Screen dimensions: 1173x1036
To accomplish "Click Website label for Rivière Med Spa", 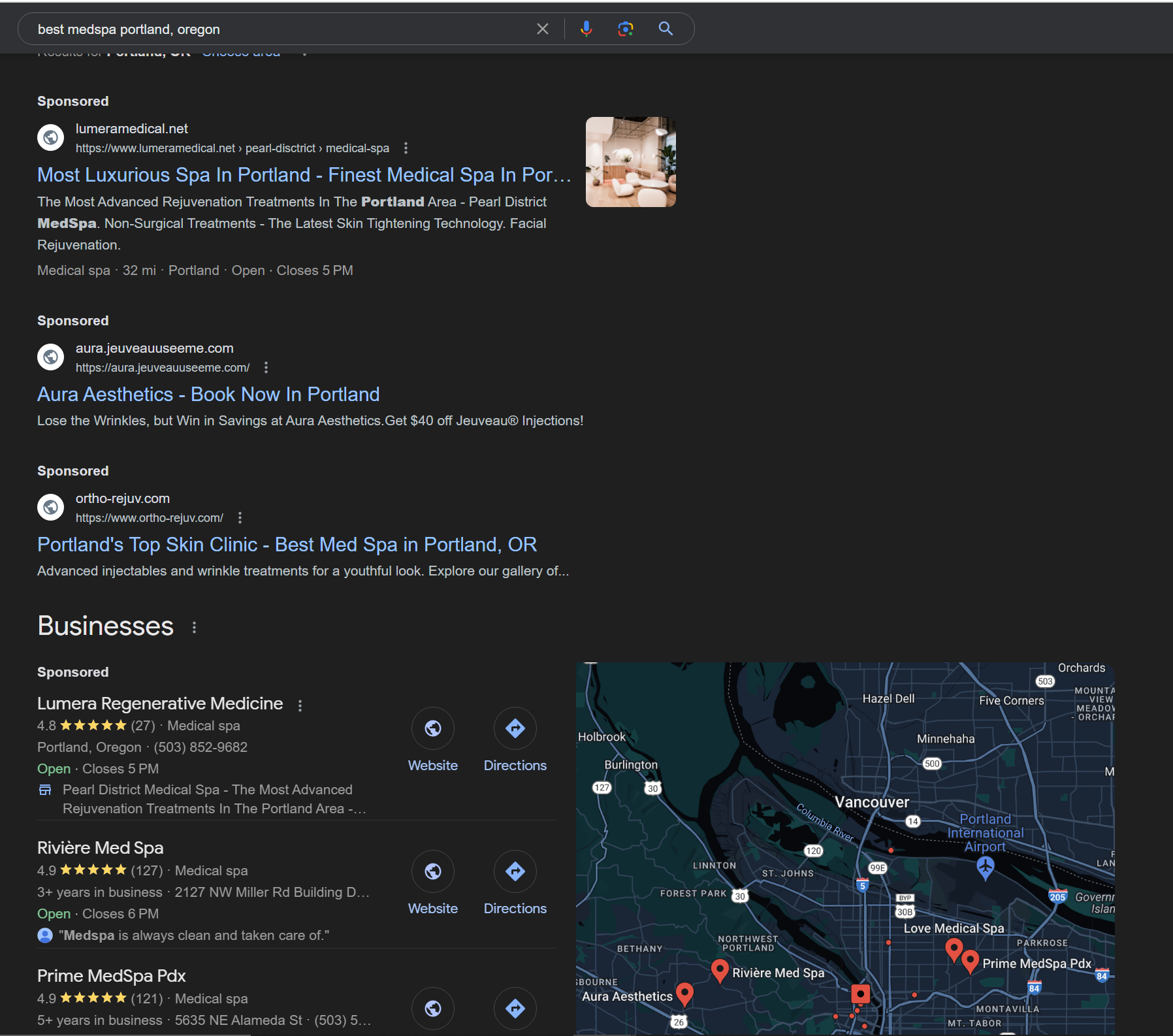I will click(x=433, y=909).
